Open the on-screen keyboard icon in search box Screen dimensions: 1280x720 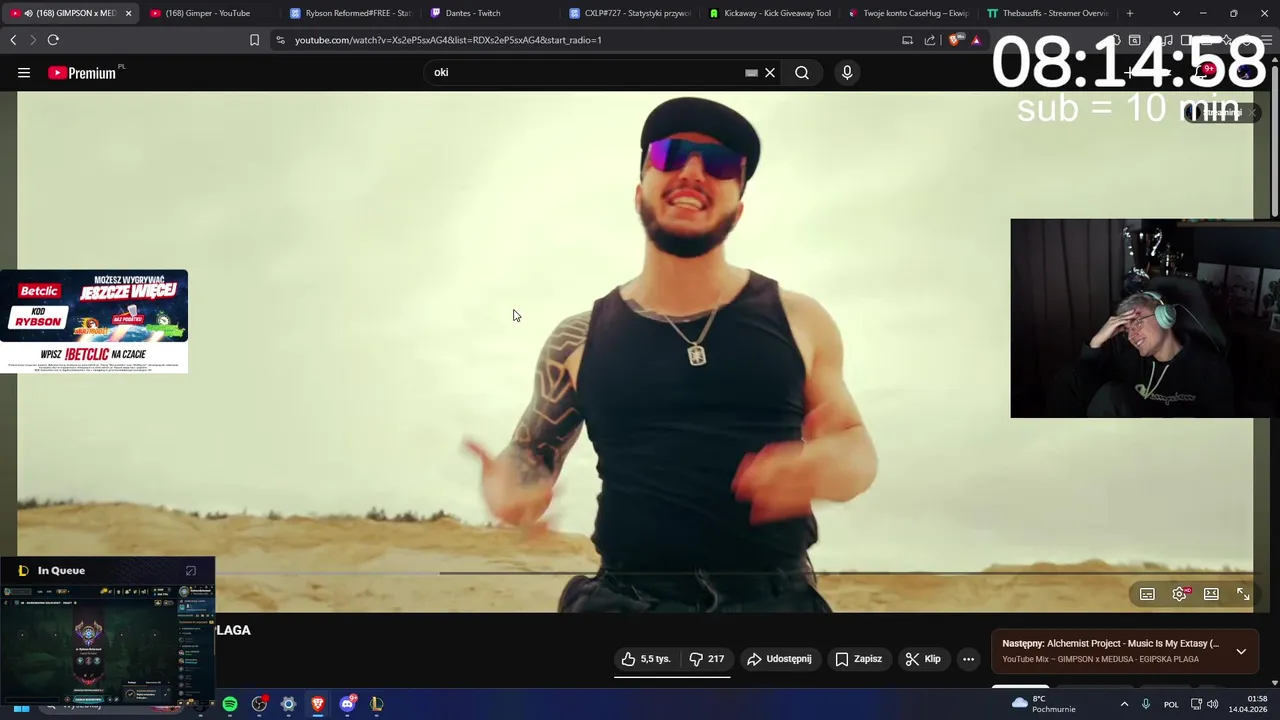pyautogui.click(x=751, y=73)
